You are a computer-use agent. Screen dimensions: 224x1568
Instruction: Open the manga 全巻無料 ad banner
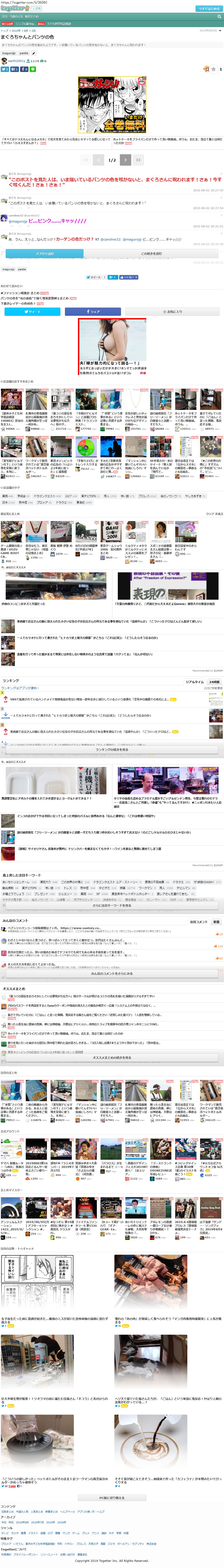pyautogui.click(x=112, y=105)
